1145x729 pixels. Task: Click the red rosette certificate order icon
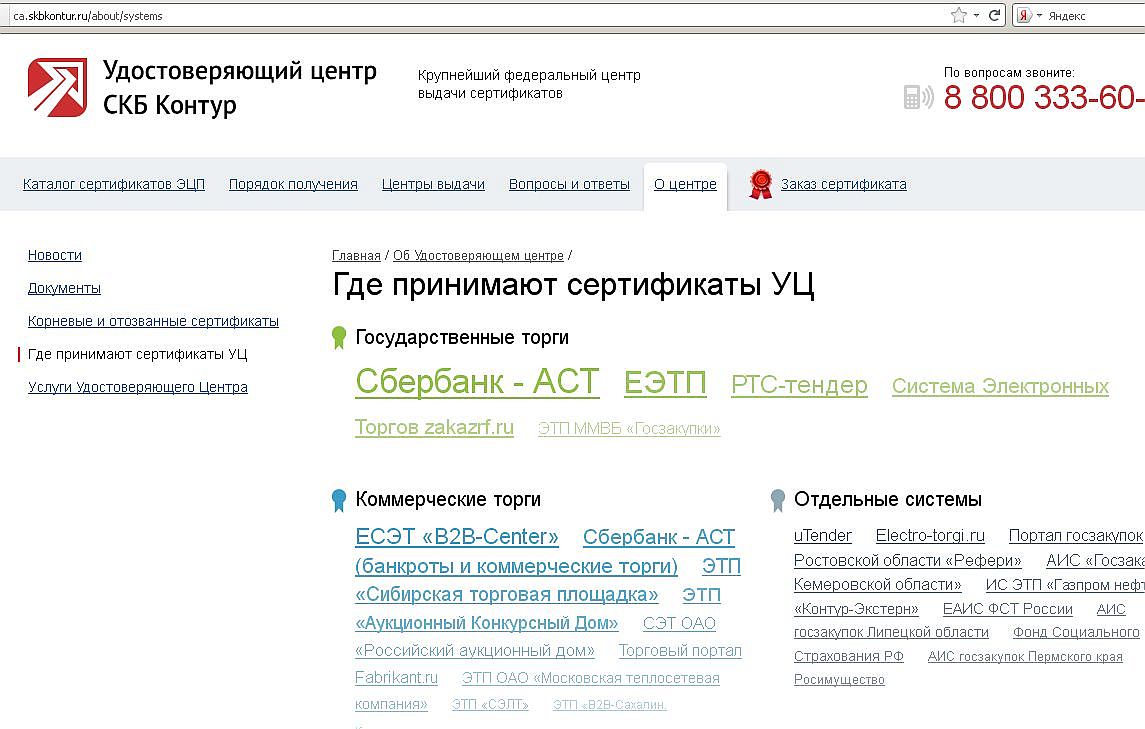point(760,184)
